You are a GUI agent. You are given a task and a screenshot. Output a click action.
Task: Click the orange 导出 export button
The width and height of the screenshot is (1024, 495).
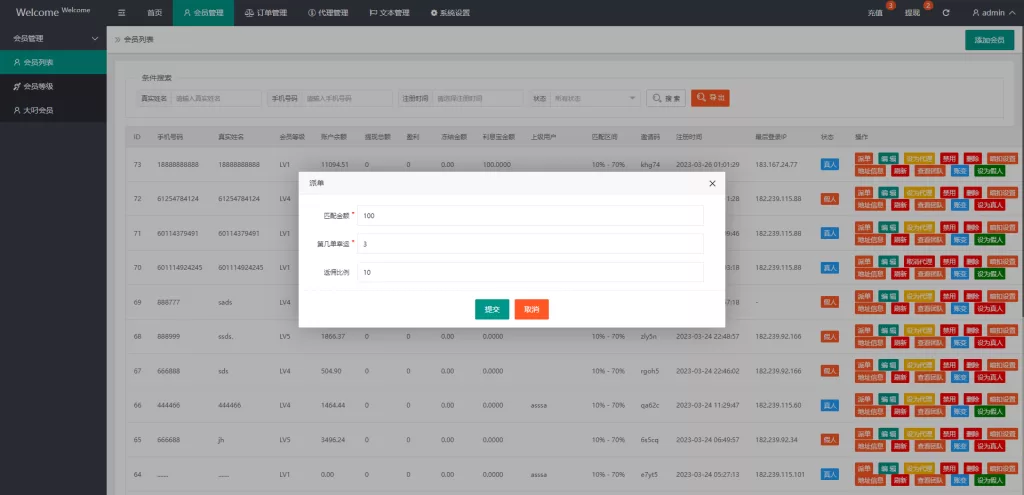click(710, 98)
